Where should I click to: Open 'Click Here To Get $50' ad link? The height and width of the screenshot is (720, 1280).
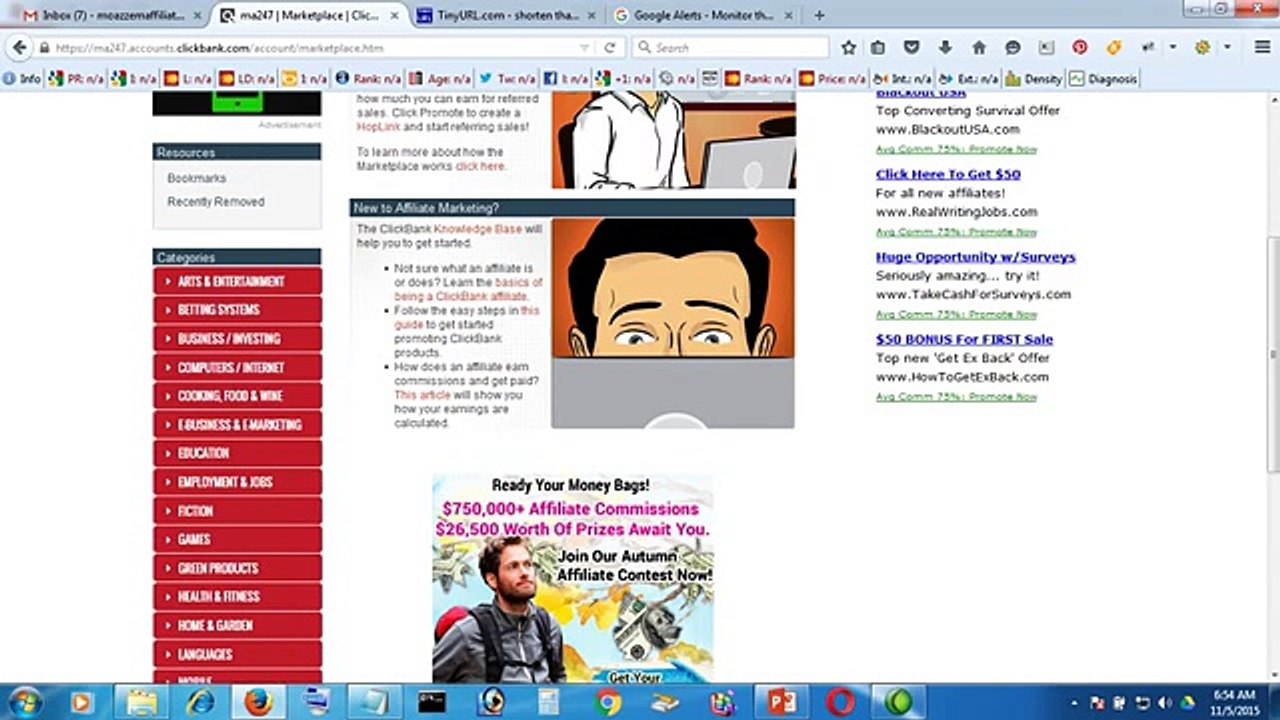tap(948, 174)
